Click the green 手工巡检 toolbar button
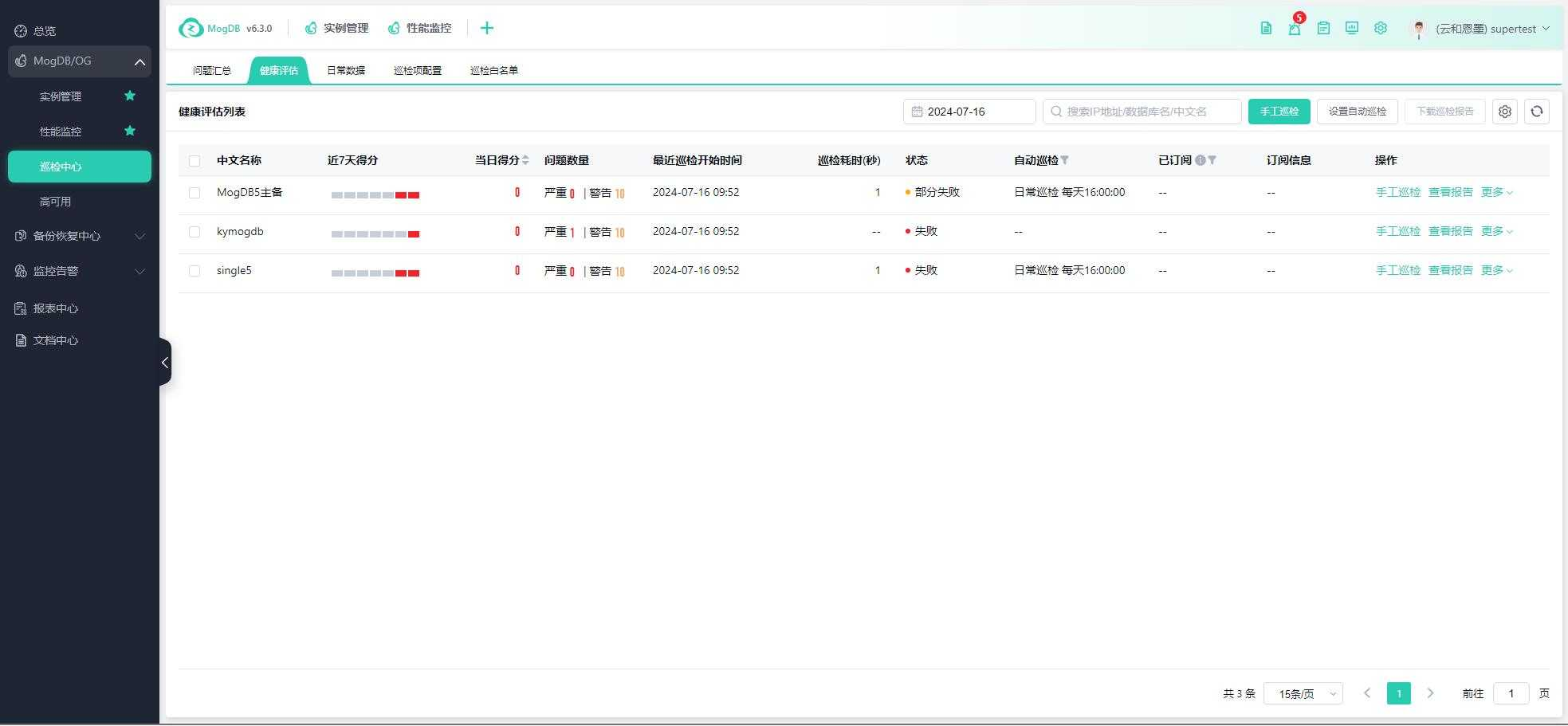 tap(1279, 112)
